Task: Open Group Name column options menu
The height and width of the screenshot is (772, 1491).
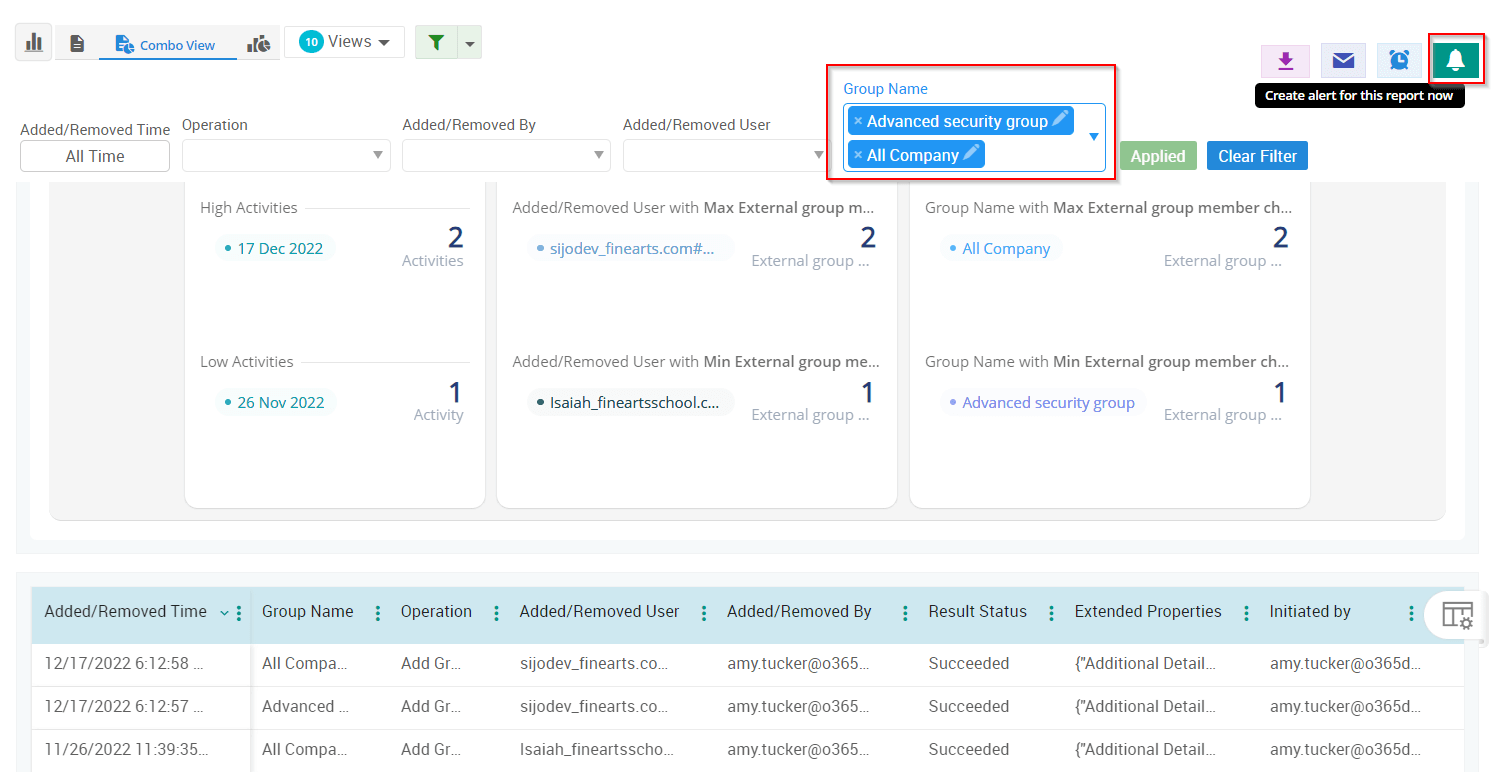Action: [377, 613]
